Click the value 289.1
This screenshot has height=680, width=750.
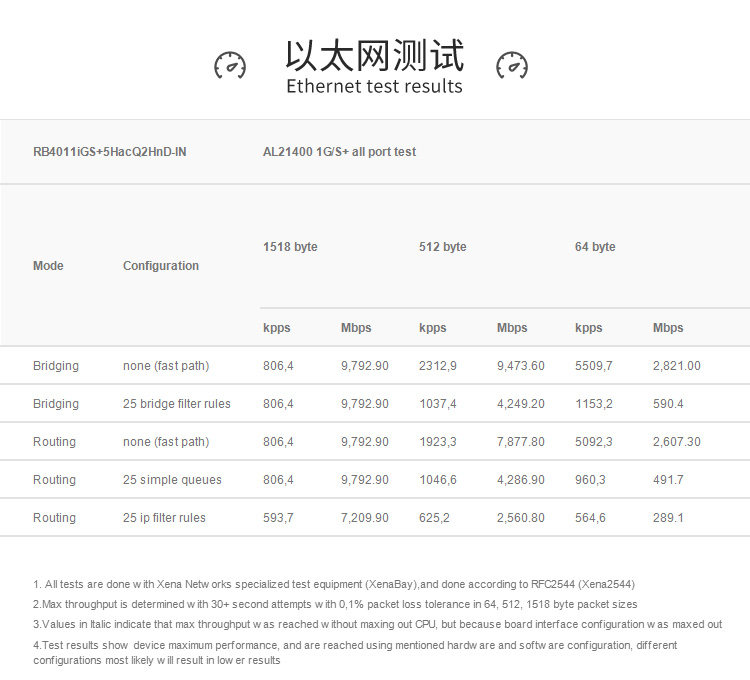tap(668, 518)
